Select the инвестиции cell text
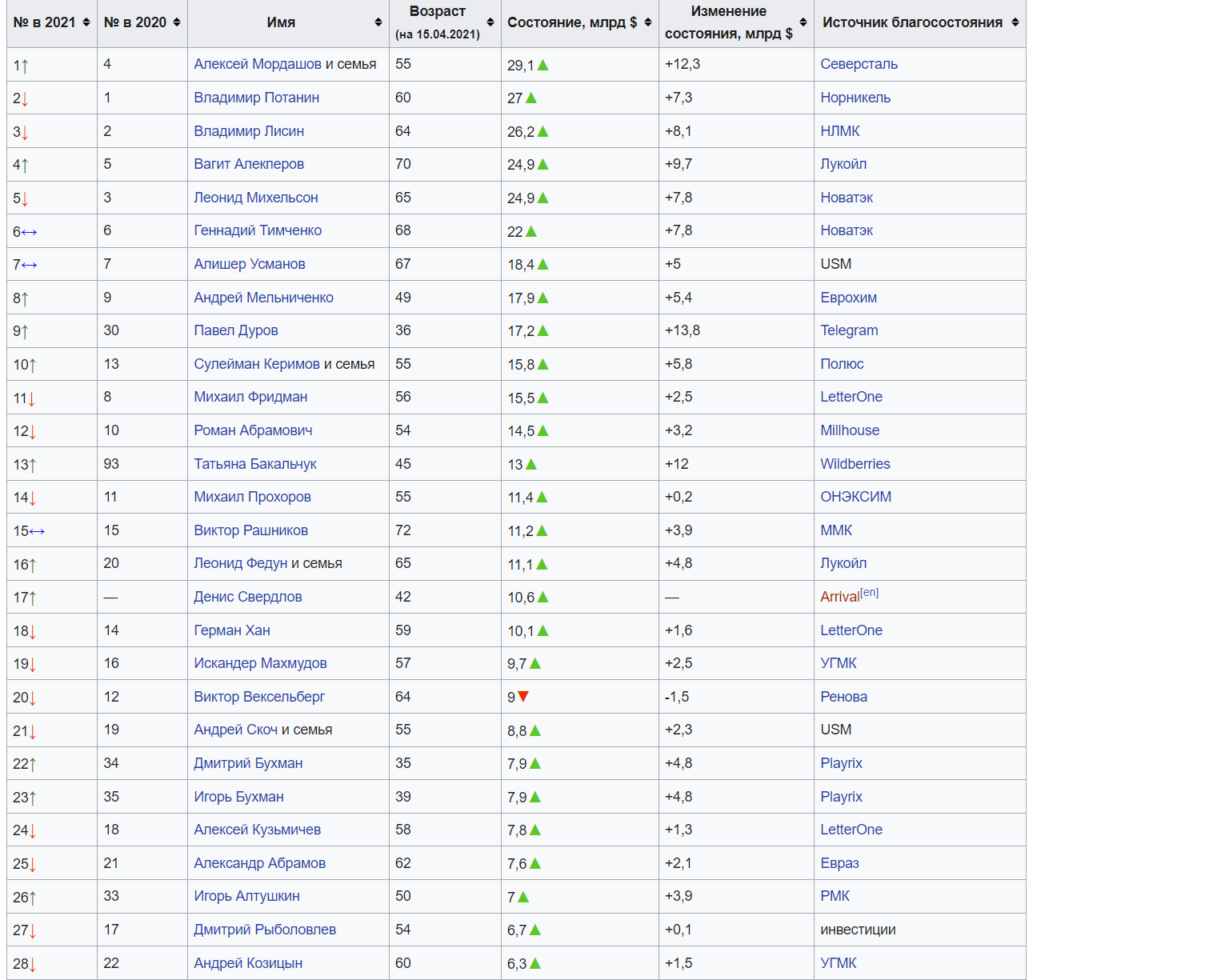 click(858, 930)
